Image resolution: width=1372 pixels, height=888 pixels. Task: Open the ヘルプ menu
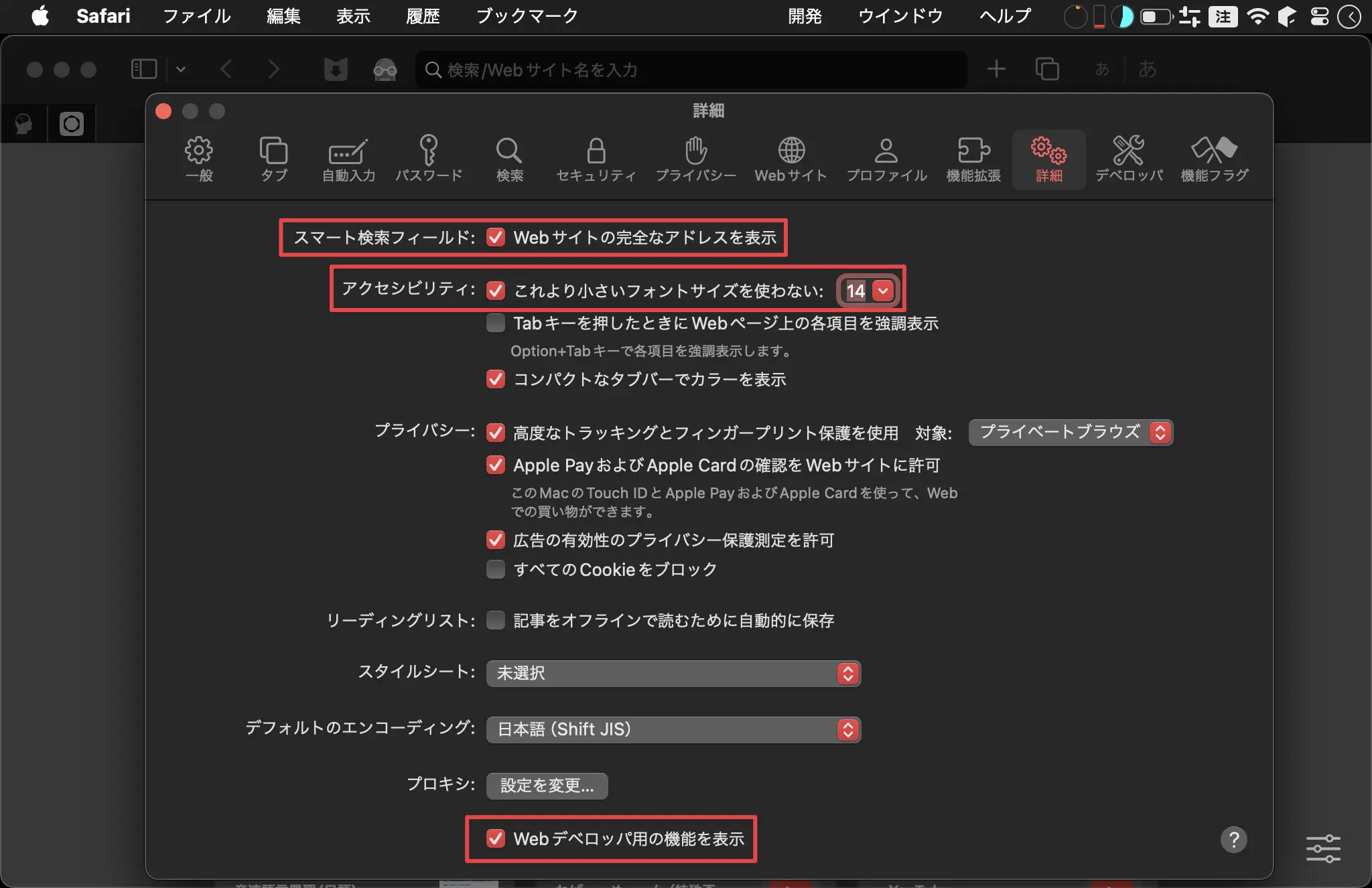pyautogui.click(x=1005, y=15)
